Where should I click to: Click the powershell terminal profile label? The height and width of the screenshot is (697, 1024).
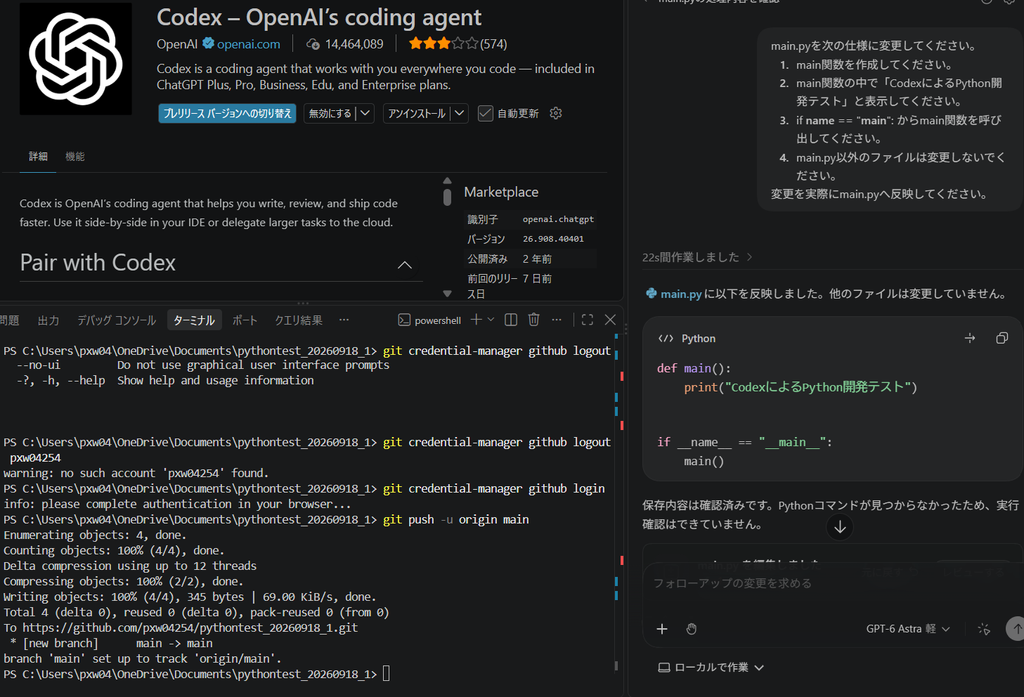pos(438,320)
